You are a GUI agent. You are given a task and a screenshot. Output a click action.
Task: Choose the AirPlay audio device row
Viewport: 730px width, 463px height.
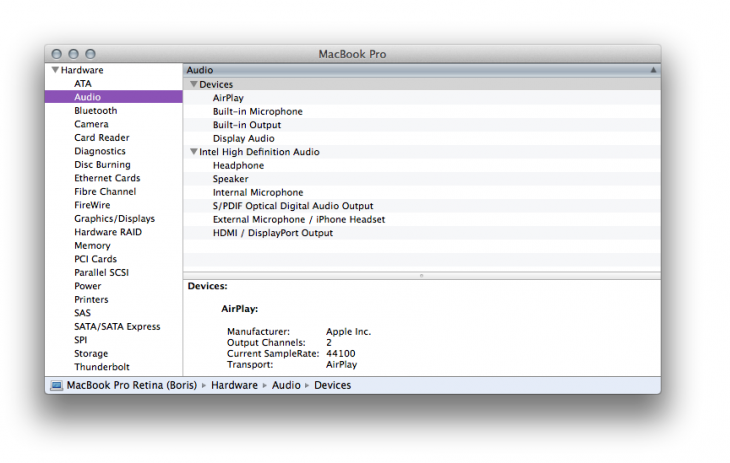[422, 98]
